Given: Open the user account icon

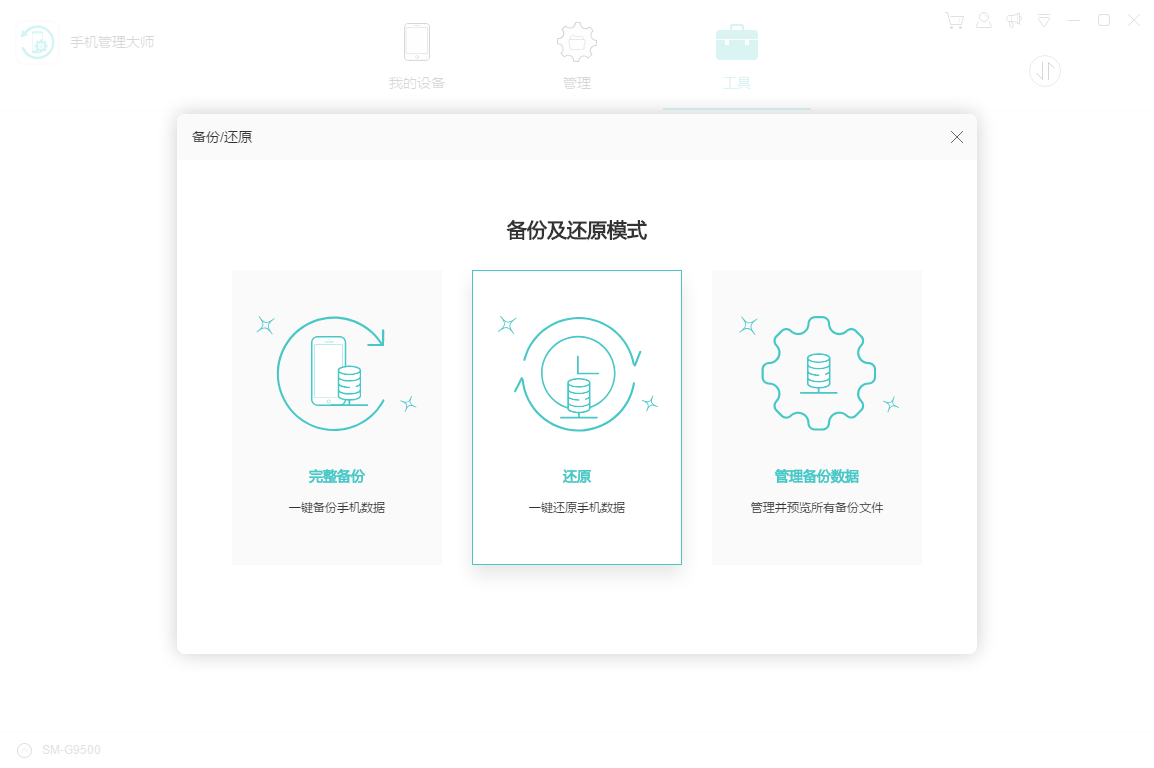Looking at the screenshot, I should point(984,20).
